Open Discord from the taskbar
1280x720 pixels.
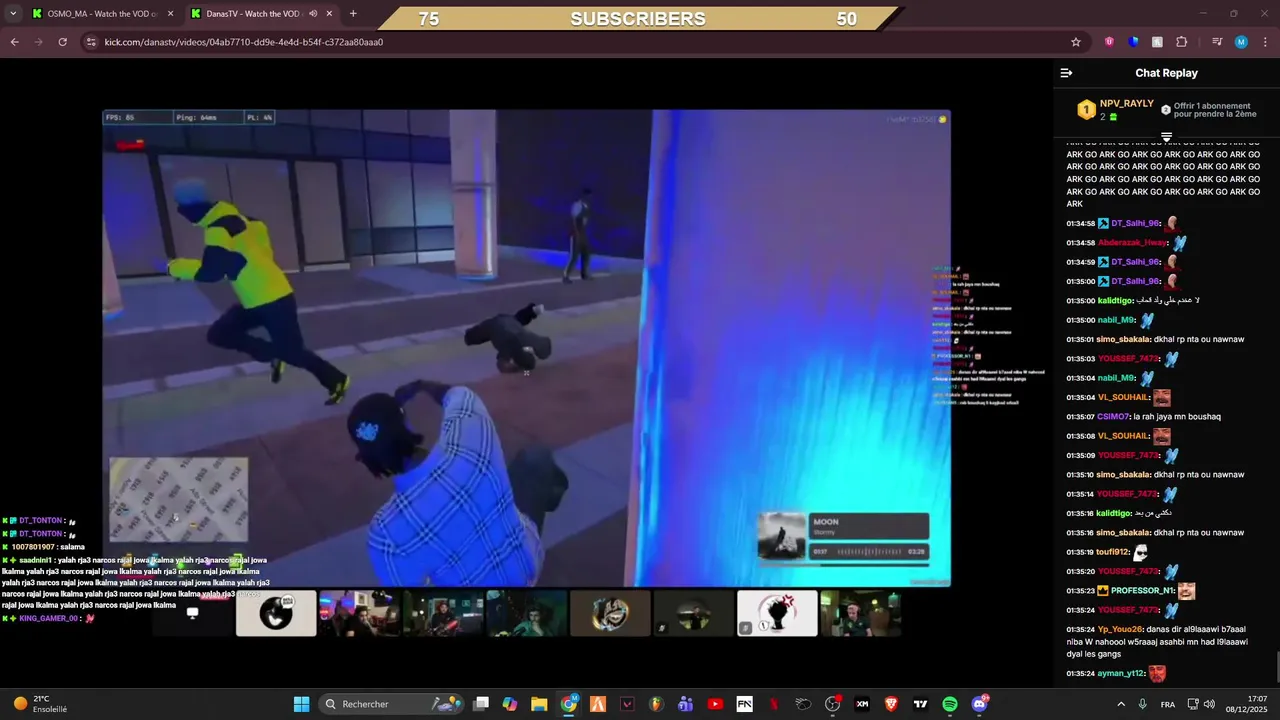coord(980,704)
